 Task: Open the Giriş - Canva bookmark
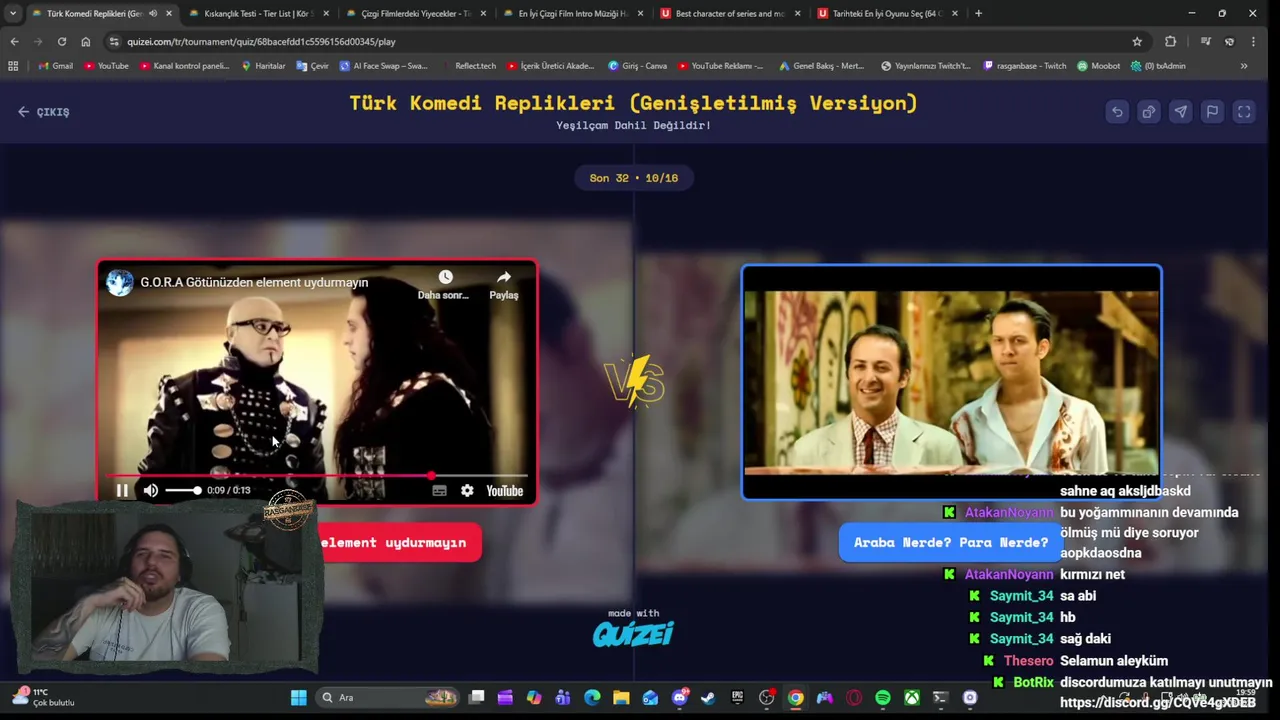[x=638, y=66]
